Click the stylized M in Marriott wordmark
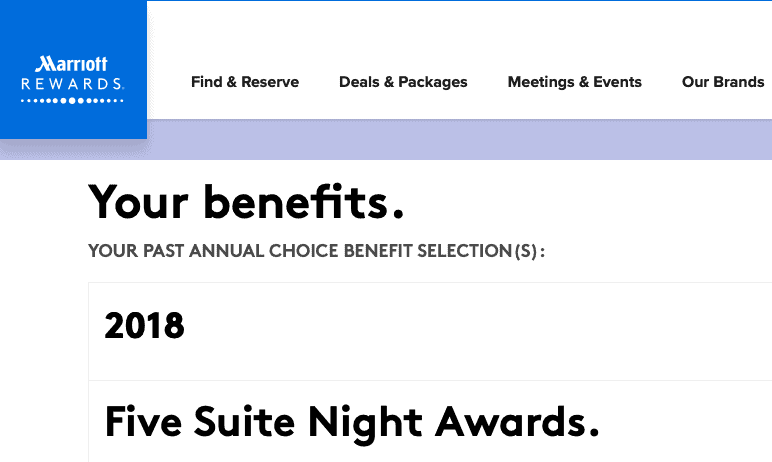The image size is (772, 462). [x=44, y=64]
